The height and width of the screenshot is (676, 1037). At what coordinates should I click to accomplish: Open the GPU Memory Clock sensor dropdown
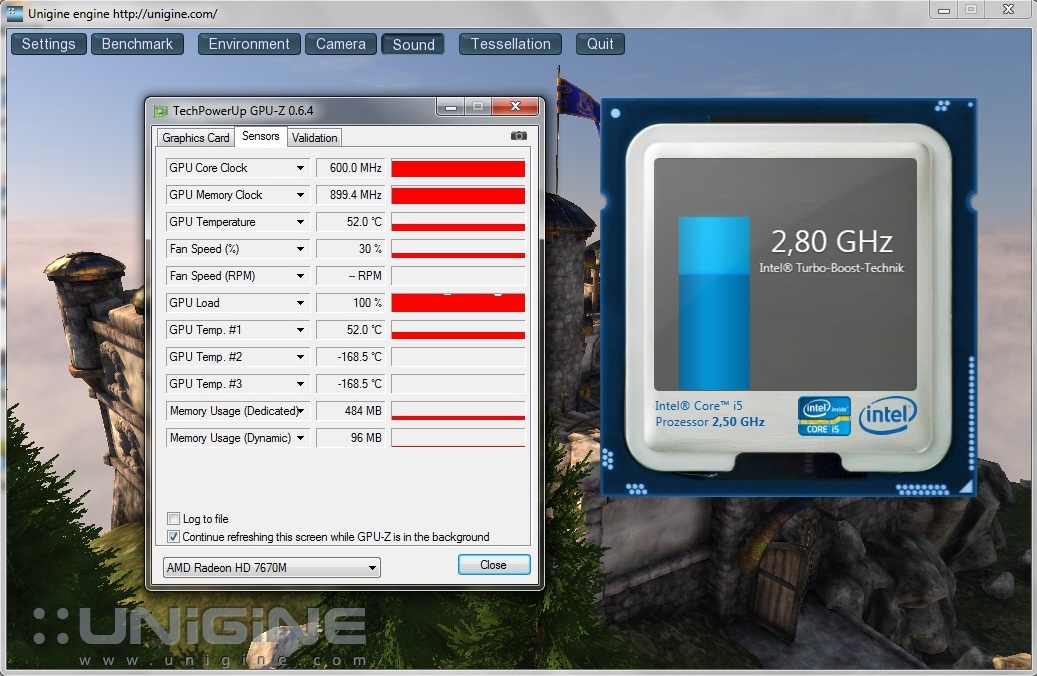click(300, 195)
